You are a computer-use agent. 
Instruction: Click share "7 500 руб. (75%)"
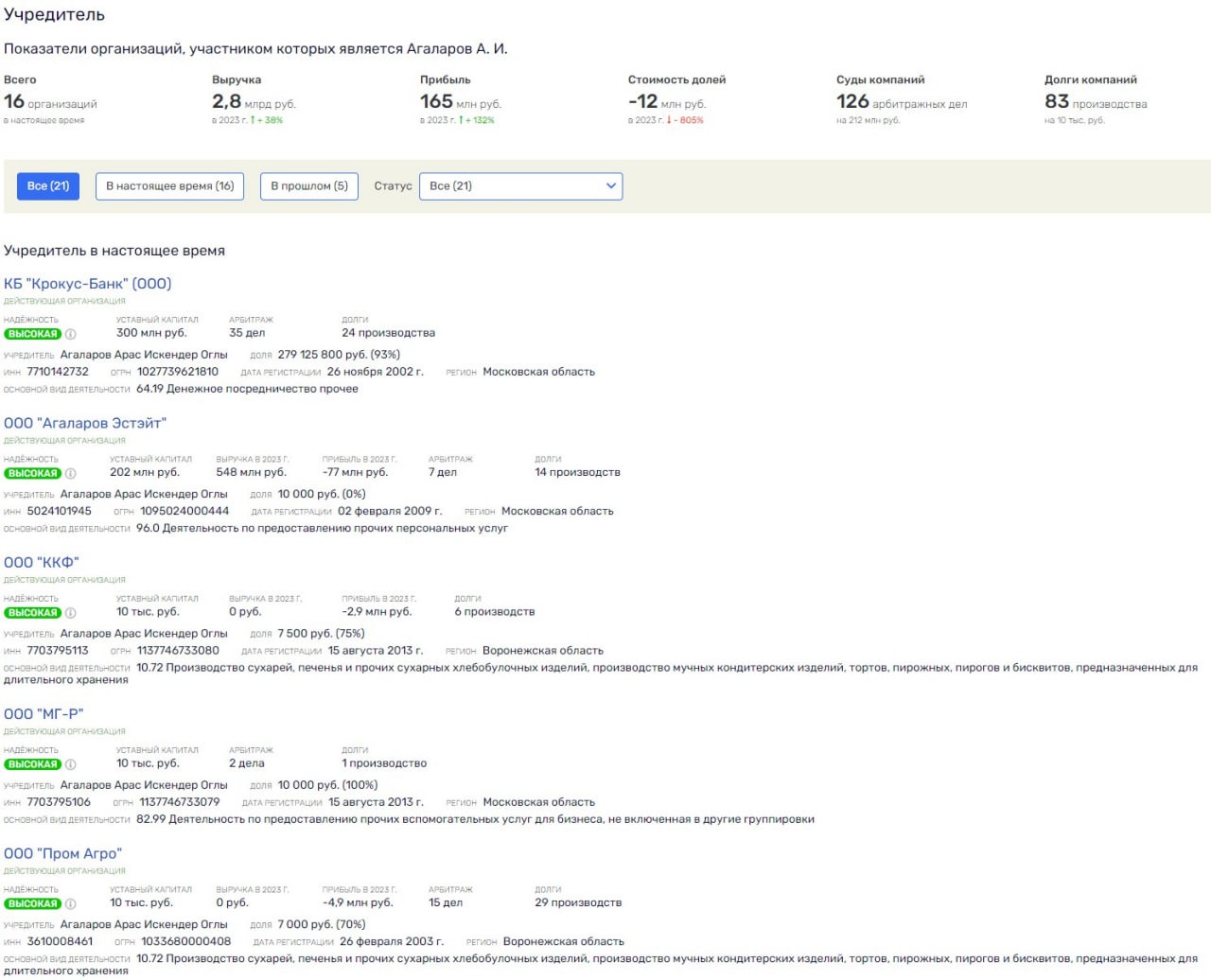pyautogui.click(x=321, y=634)
